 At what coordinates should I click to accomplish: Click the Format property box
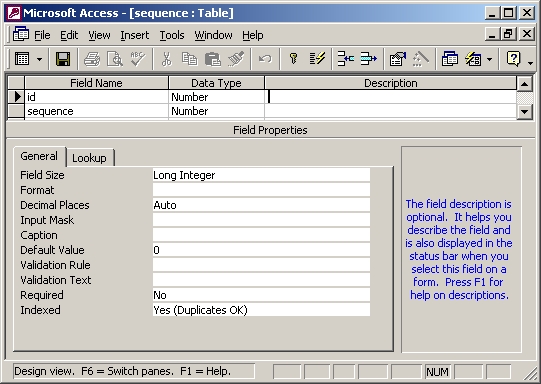[261, 190]
